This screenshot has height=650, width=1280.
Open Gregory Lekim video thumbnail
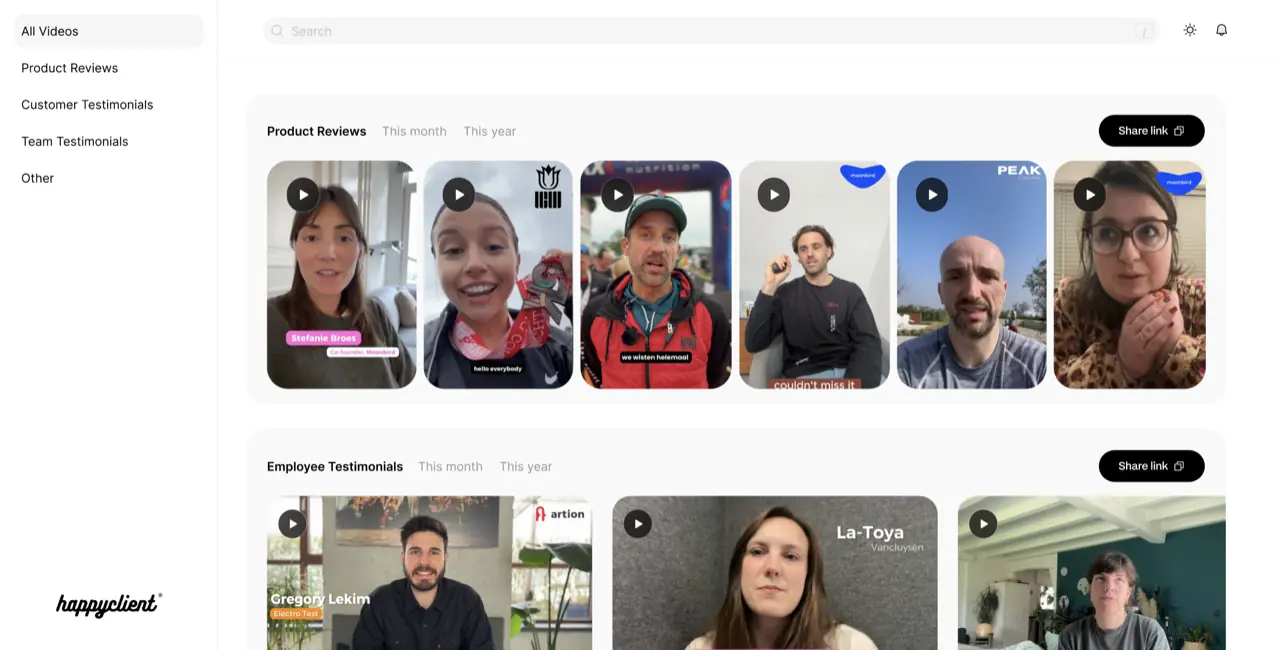point(429,573)
